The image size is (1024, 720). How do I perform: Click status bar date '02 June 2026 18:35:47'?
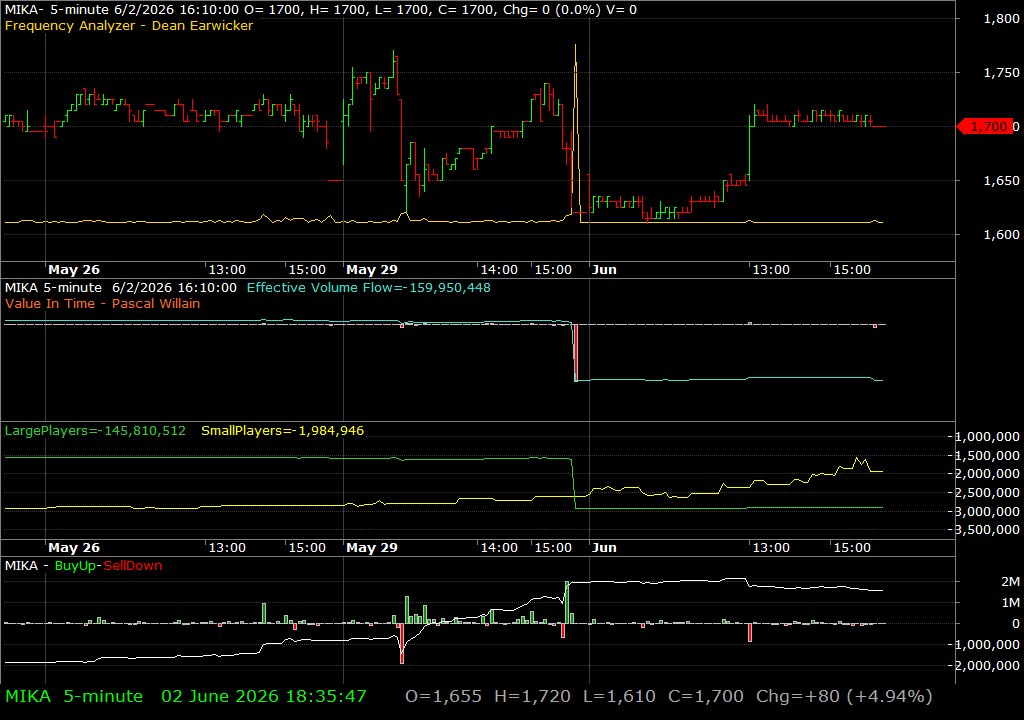(x=264, y=696)
